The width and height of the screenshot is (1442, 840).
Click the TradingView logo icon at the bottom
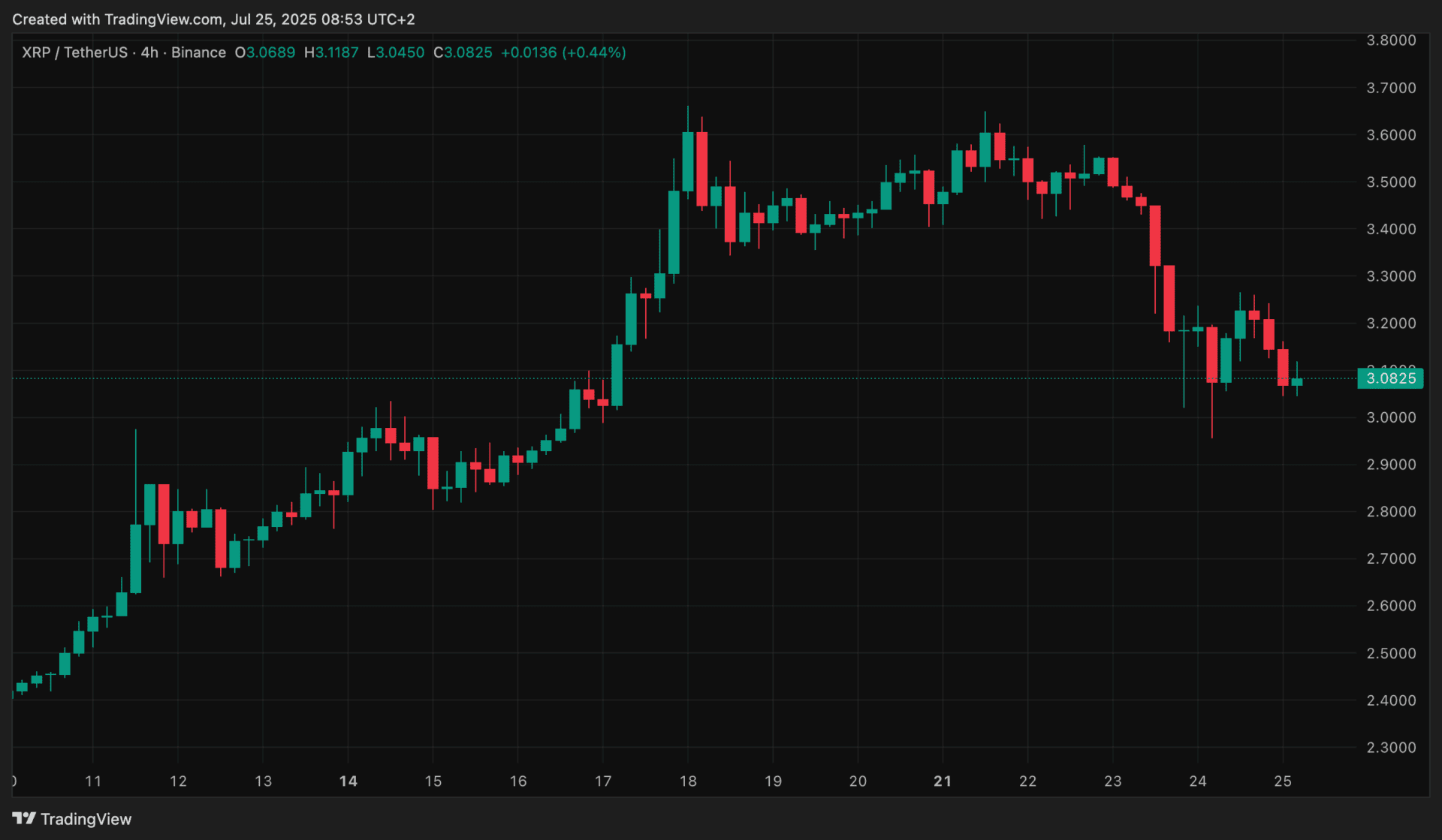pyautogui.click(x=24, y=818)
